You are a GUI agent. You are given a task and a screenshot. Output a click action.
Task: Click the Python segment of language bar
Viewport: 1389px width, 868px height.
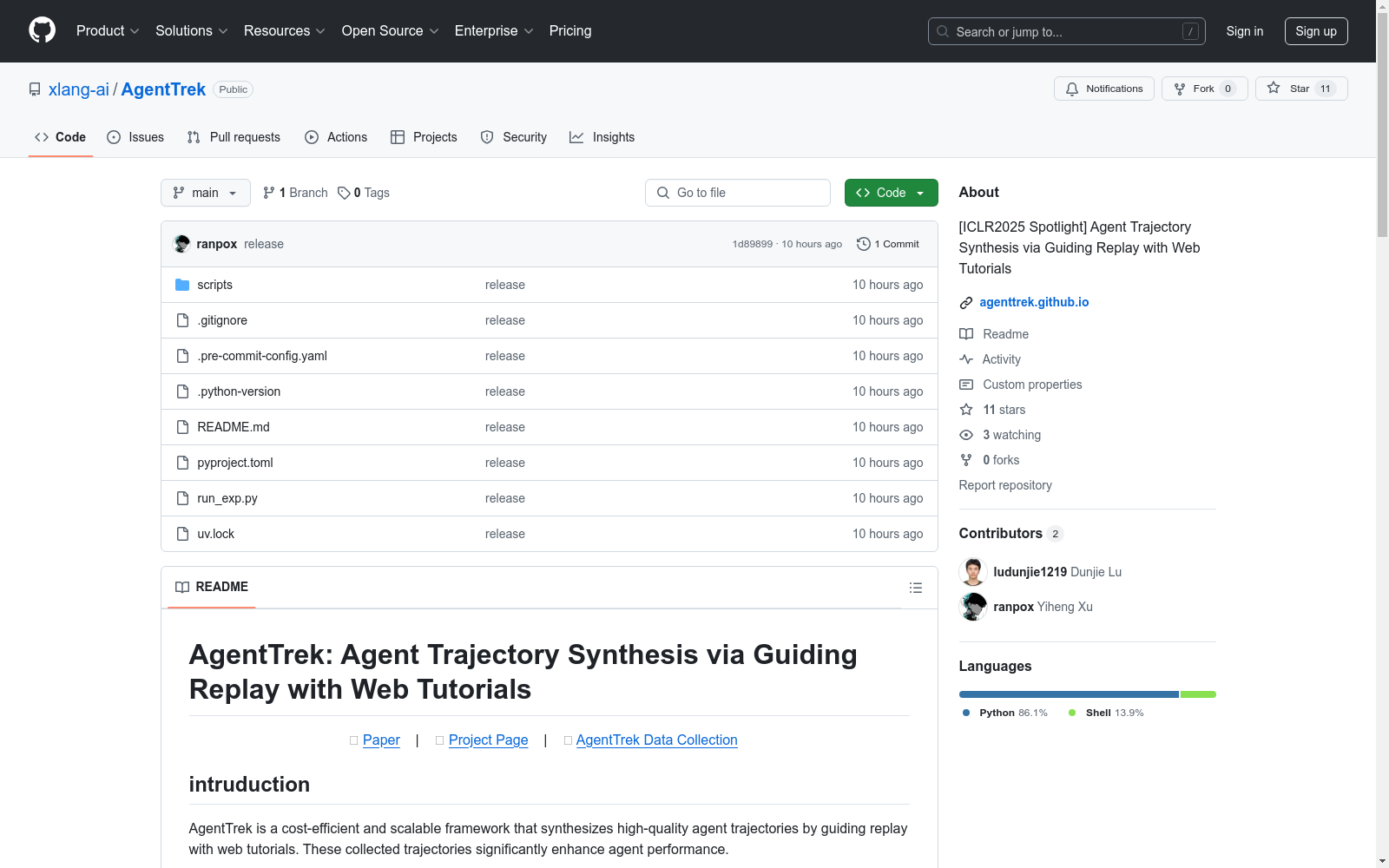coord(1069,694)
